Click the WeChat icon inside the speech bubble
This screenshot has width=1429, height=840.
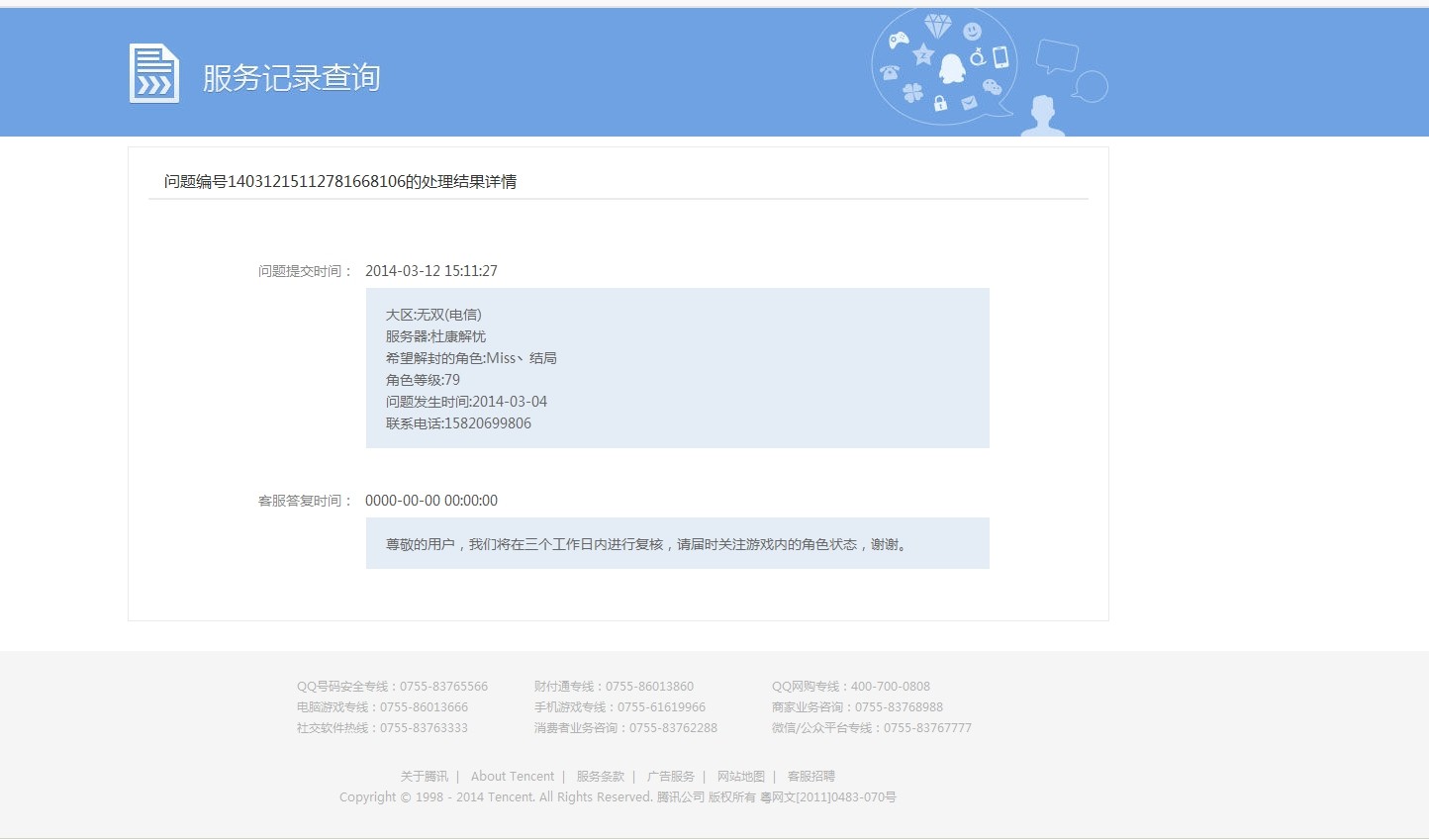click(x=992, y=86)
